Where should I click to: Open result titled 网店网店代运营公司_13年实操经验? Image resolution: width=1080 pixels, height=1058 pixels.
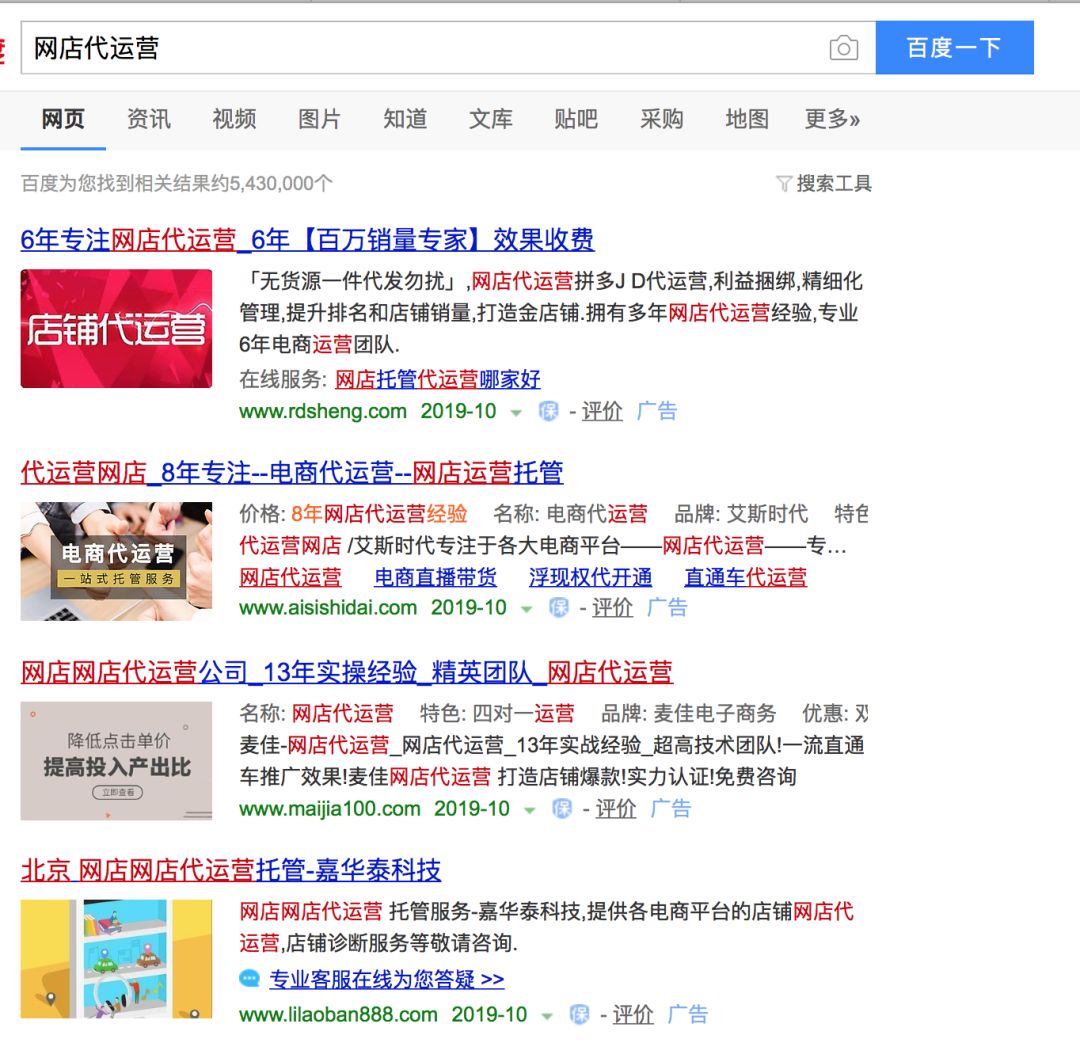(347, 672)
